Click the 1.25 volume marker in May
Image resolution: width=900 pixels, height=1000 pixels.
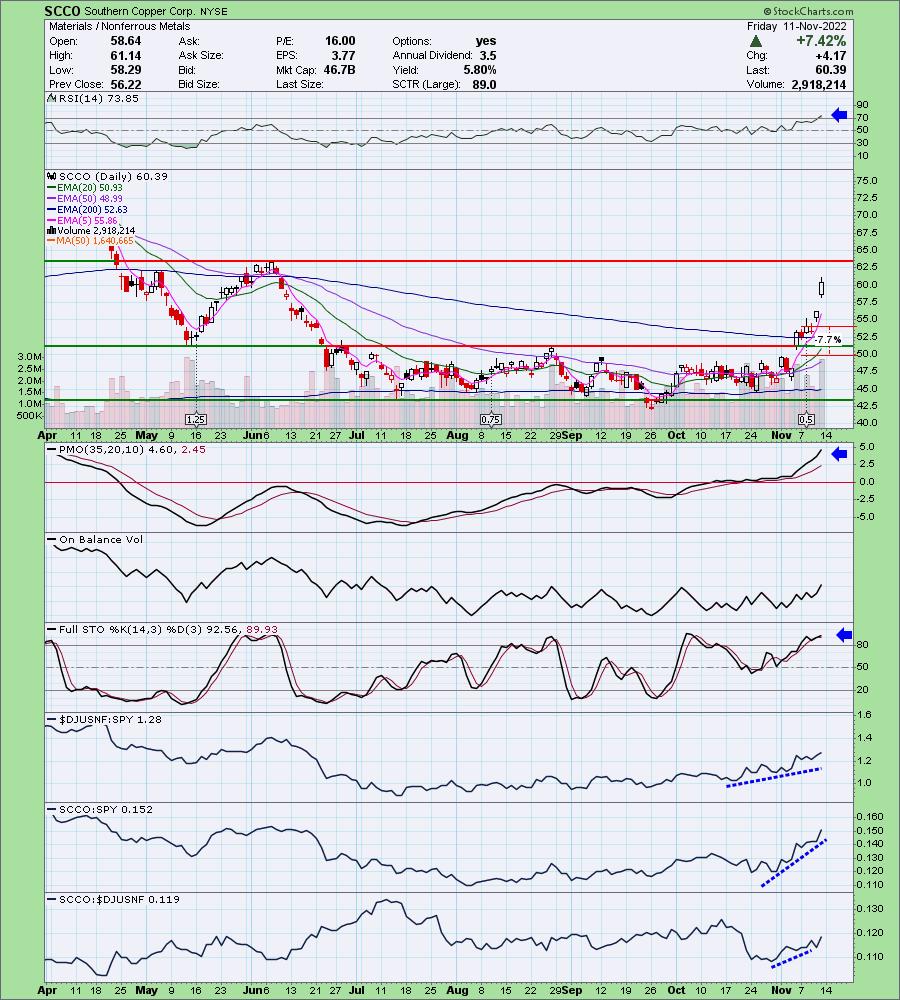(x=196, y=420)
